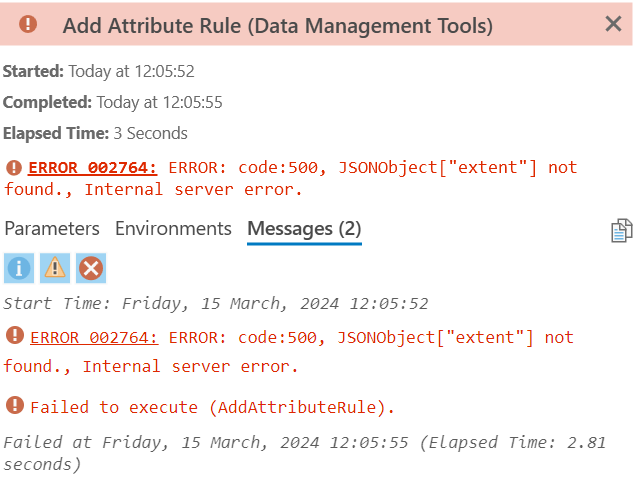The width and height of the screenshot is (638, 503).
Task: Click the error icon beside the summary error
Action: (14, 167)
